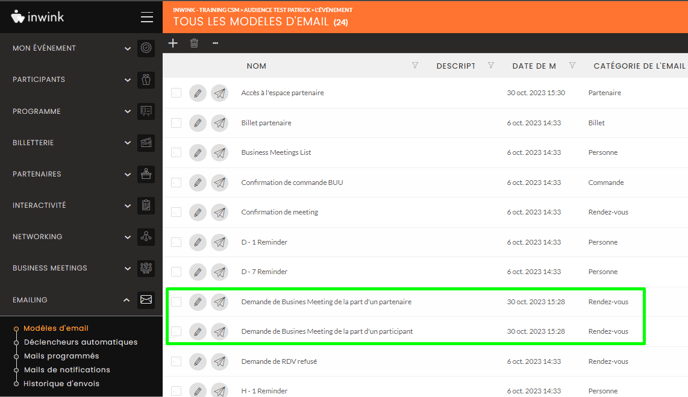This screenshot has height=397, width=688.
Task: Click the Participants sidebar icon
Action: (x=146, y=79)
